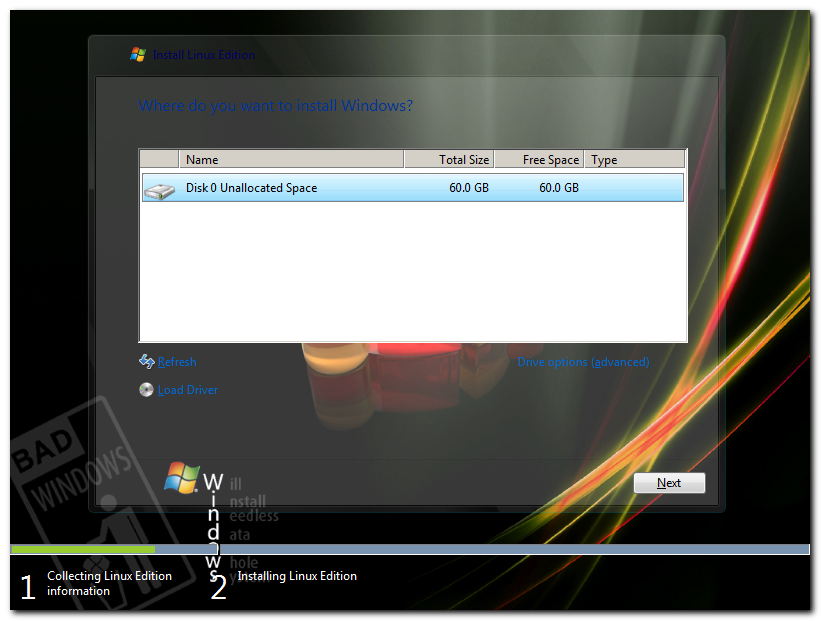
Task: Sort by the Total Size column header
Action: tap(449, 159)
